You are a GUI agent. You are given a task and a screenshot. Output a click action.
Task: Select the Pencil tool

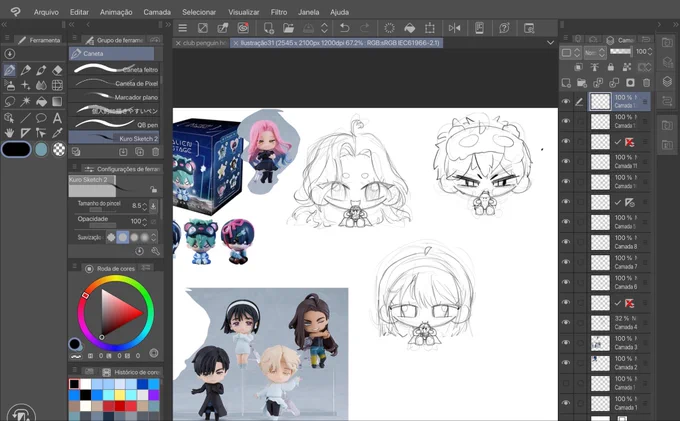pyautogui.click(x=26, y=70)
